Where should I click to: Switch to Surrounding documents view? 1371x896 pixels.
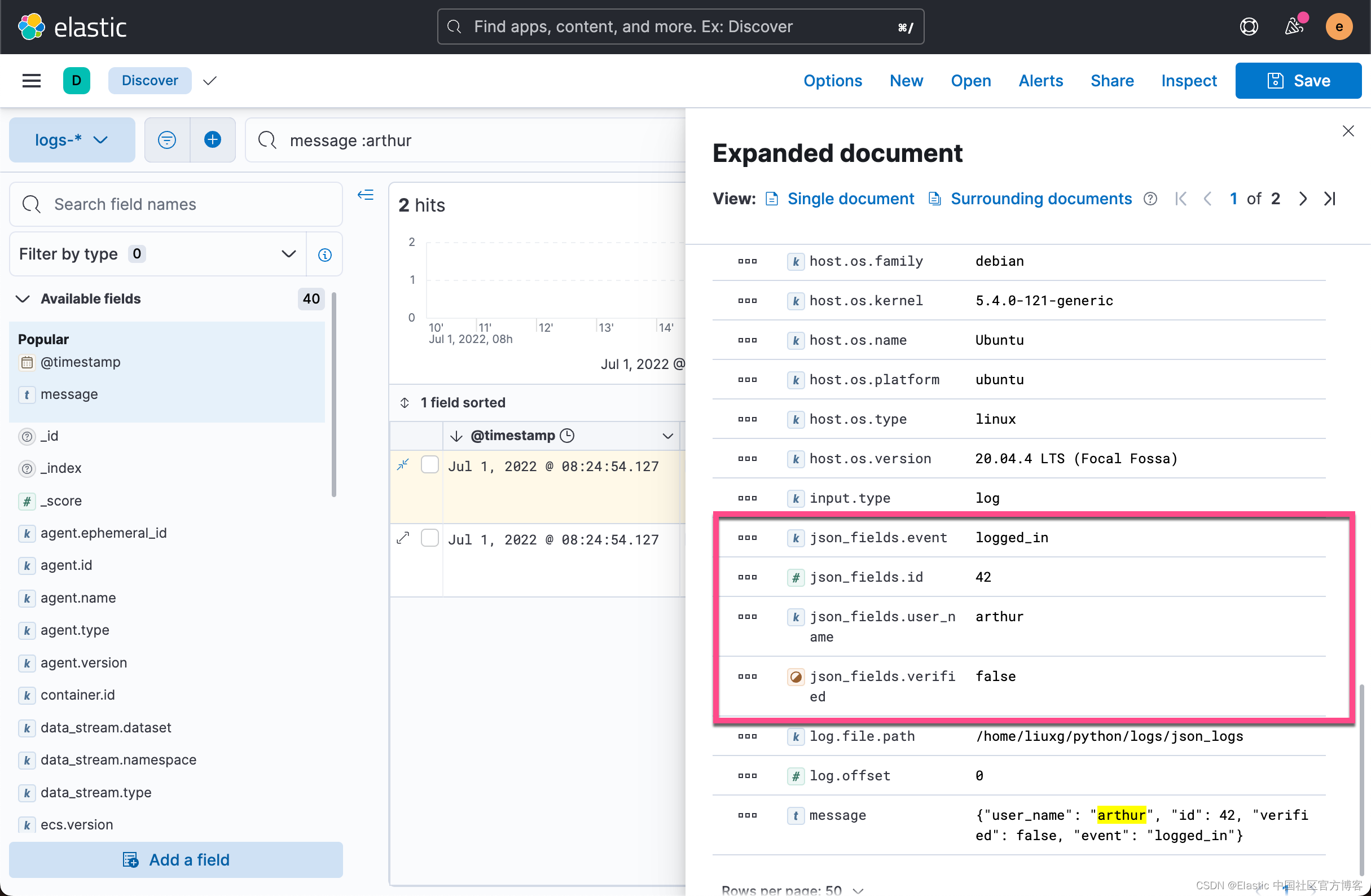coord(1040,199)
